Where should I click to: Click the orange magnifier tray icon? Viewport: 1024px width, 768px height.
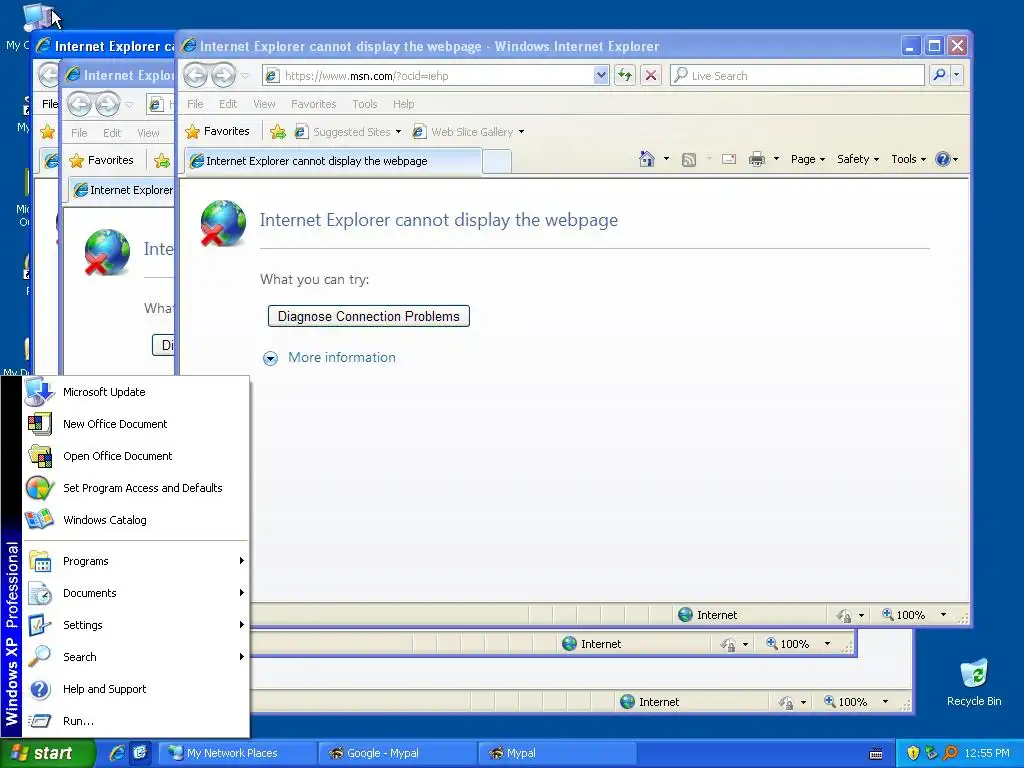point(950,753)
